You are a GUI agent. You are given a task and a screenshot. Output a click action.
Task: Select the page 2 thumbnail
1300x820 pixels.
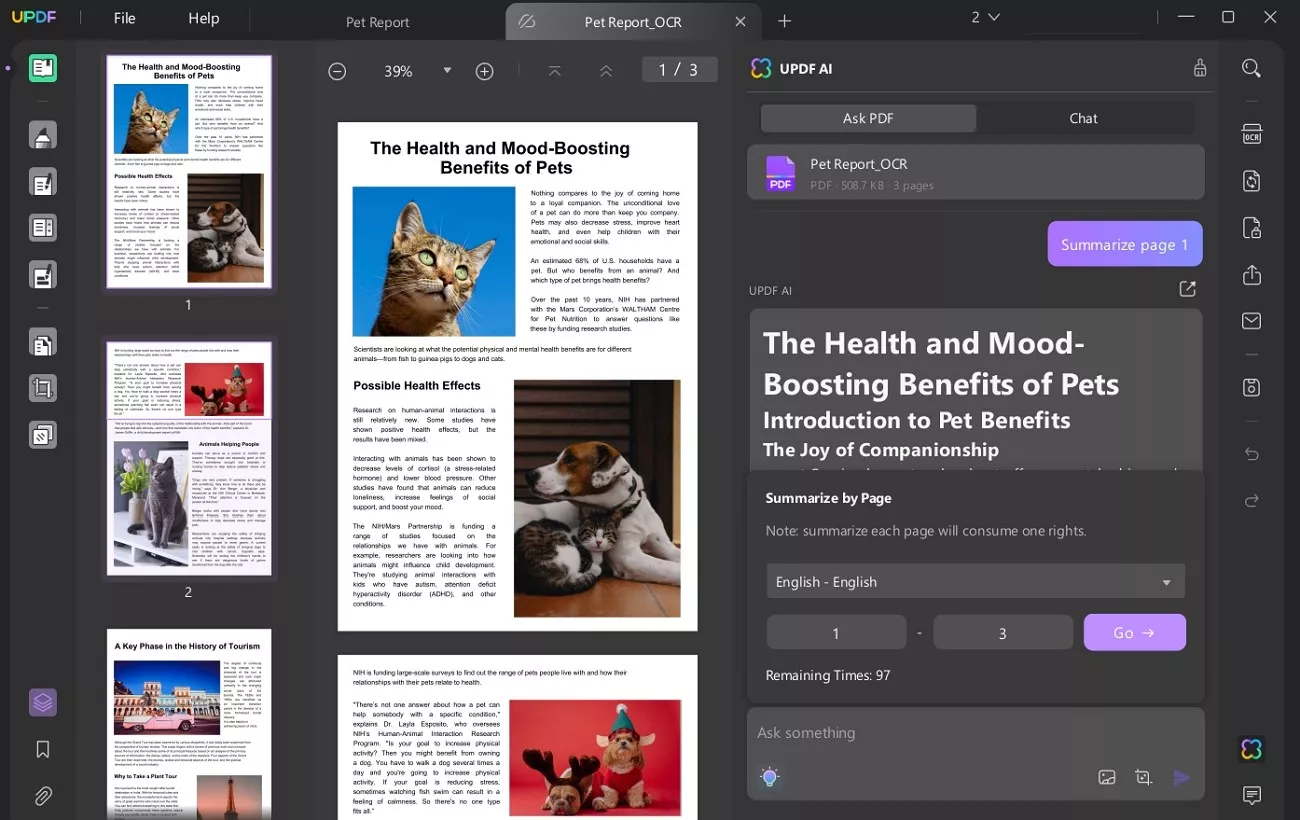(x=189, y=457)
